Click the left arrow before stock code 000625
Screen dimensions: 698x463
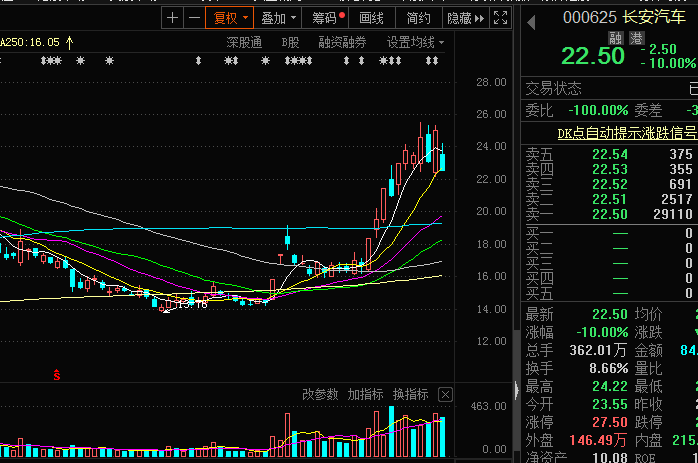pyautogui.click(x=531, y=18)
